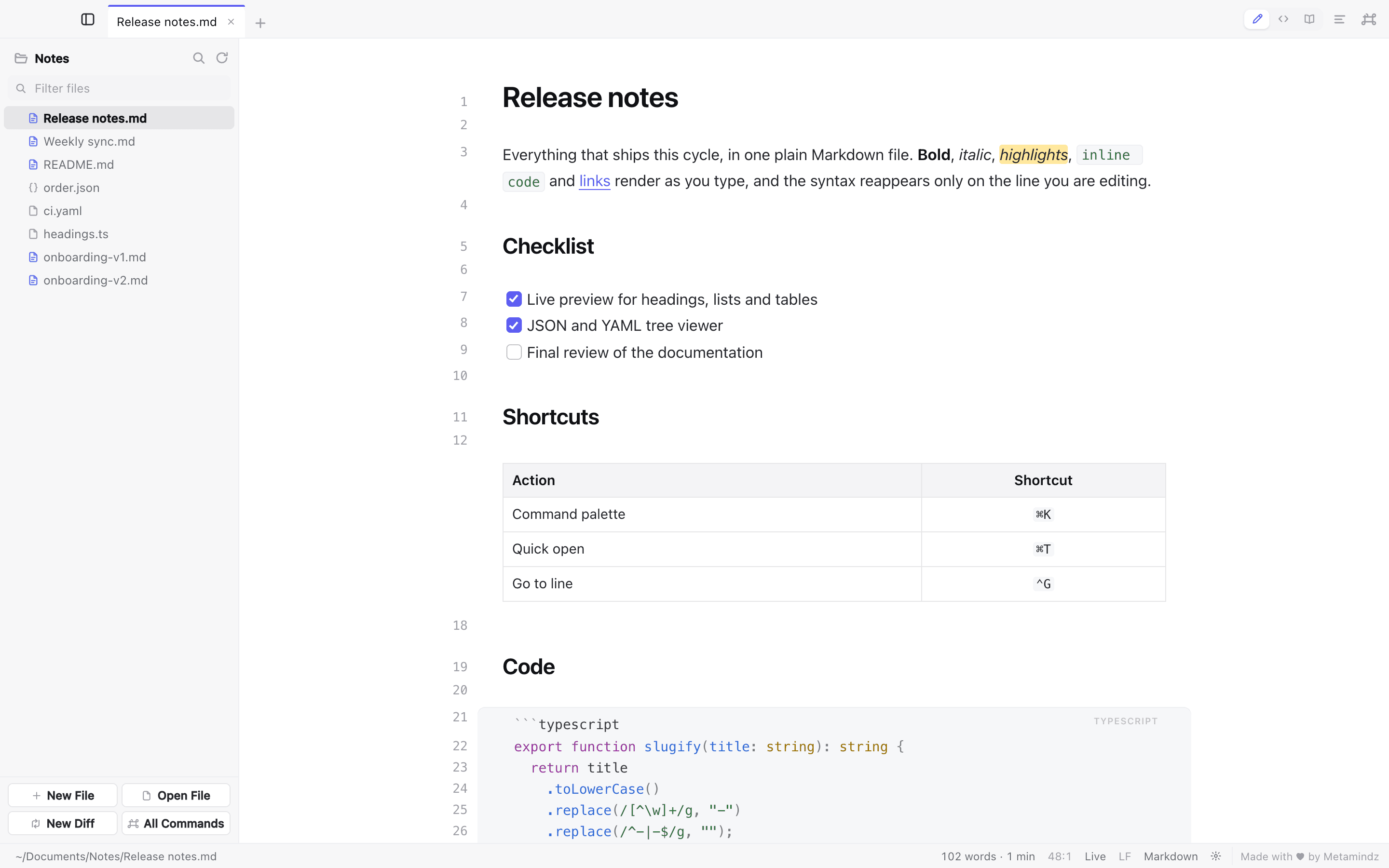This screenshot has height=868, width=1389.
Task: Click the All Commands button
Action: point(176,823)
